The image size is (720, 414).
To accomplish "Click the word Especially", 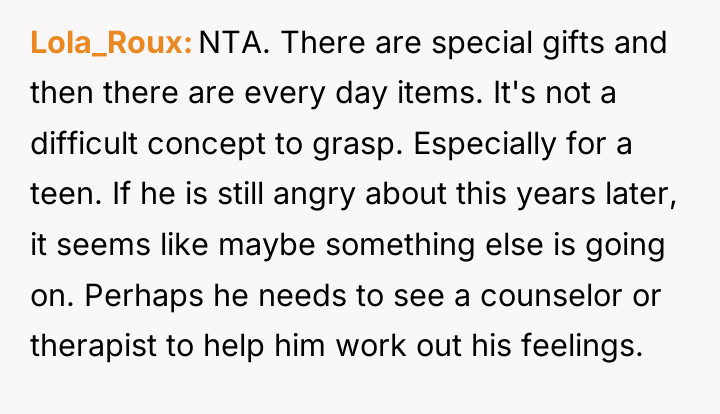I will 485,145.
